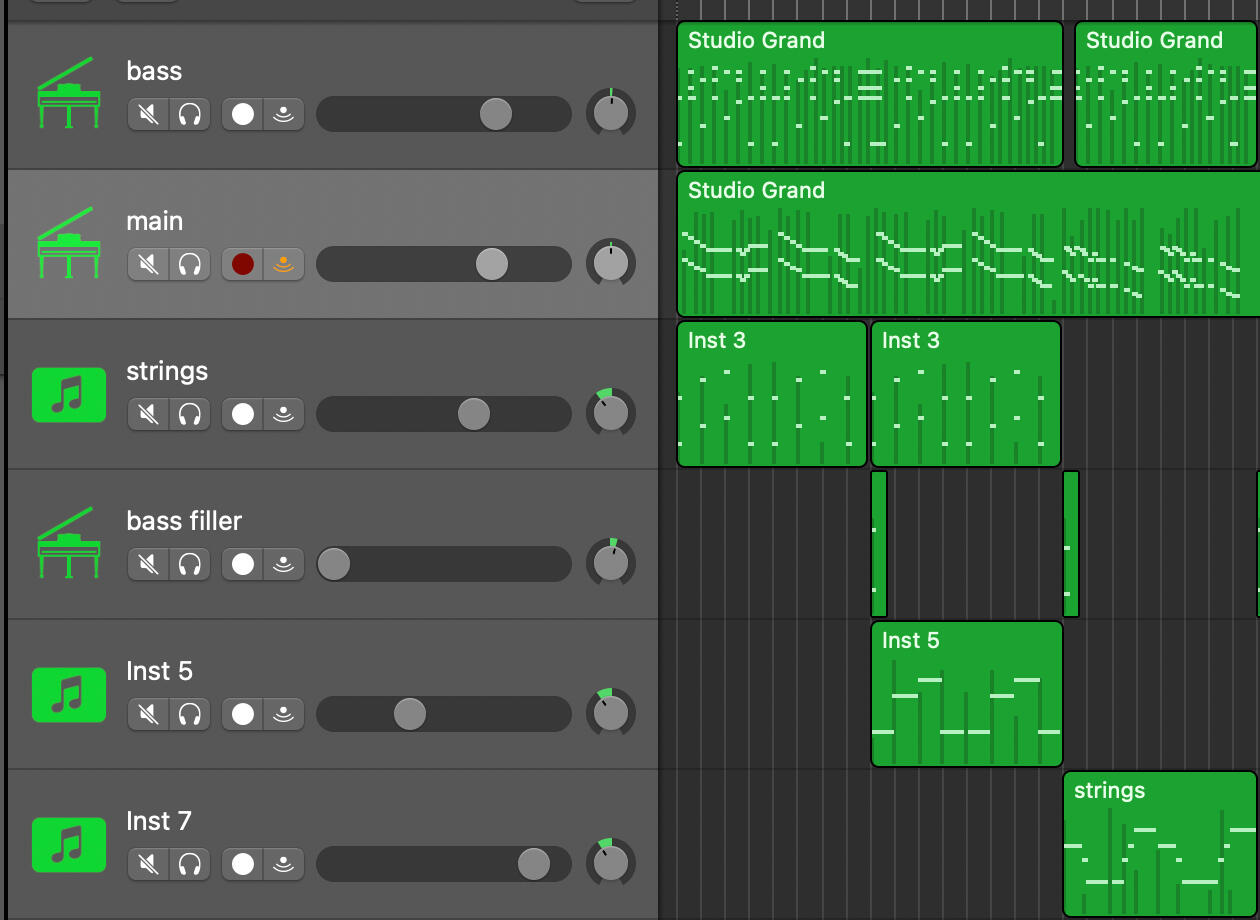Solo the Inst 5 track

click(x=189, y=714)
